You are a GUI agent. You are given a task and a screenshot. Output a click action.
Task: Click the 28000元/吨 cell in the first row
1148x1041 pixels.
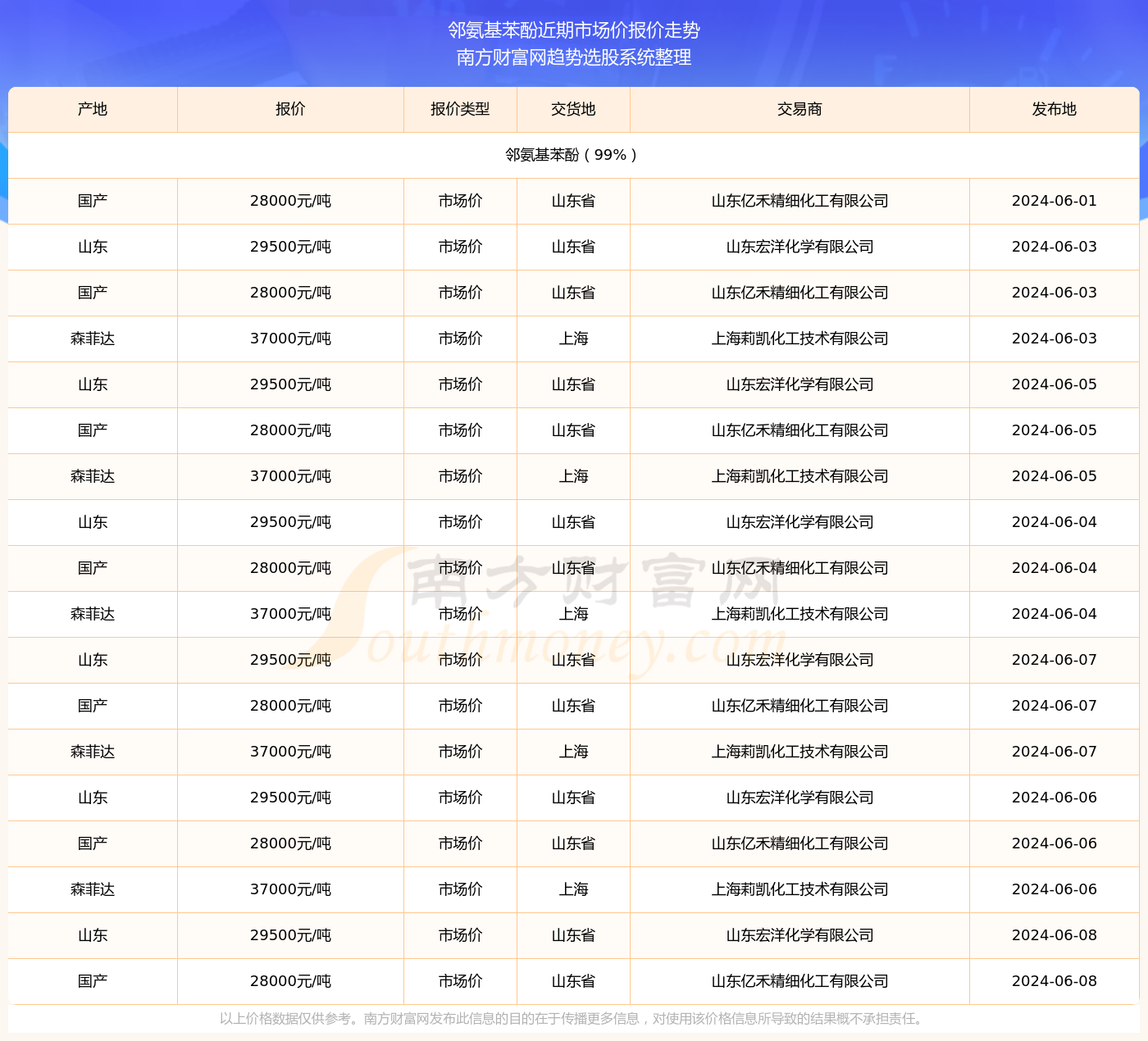click(290, 201)
